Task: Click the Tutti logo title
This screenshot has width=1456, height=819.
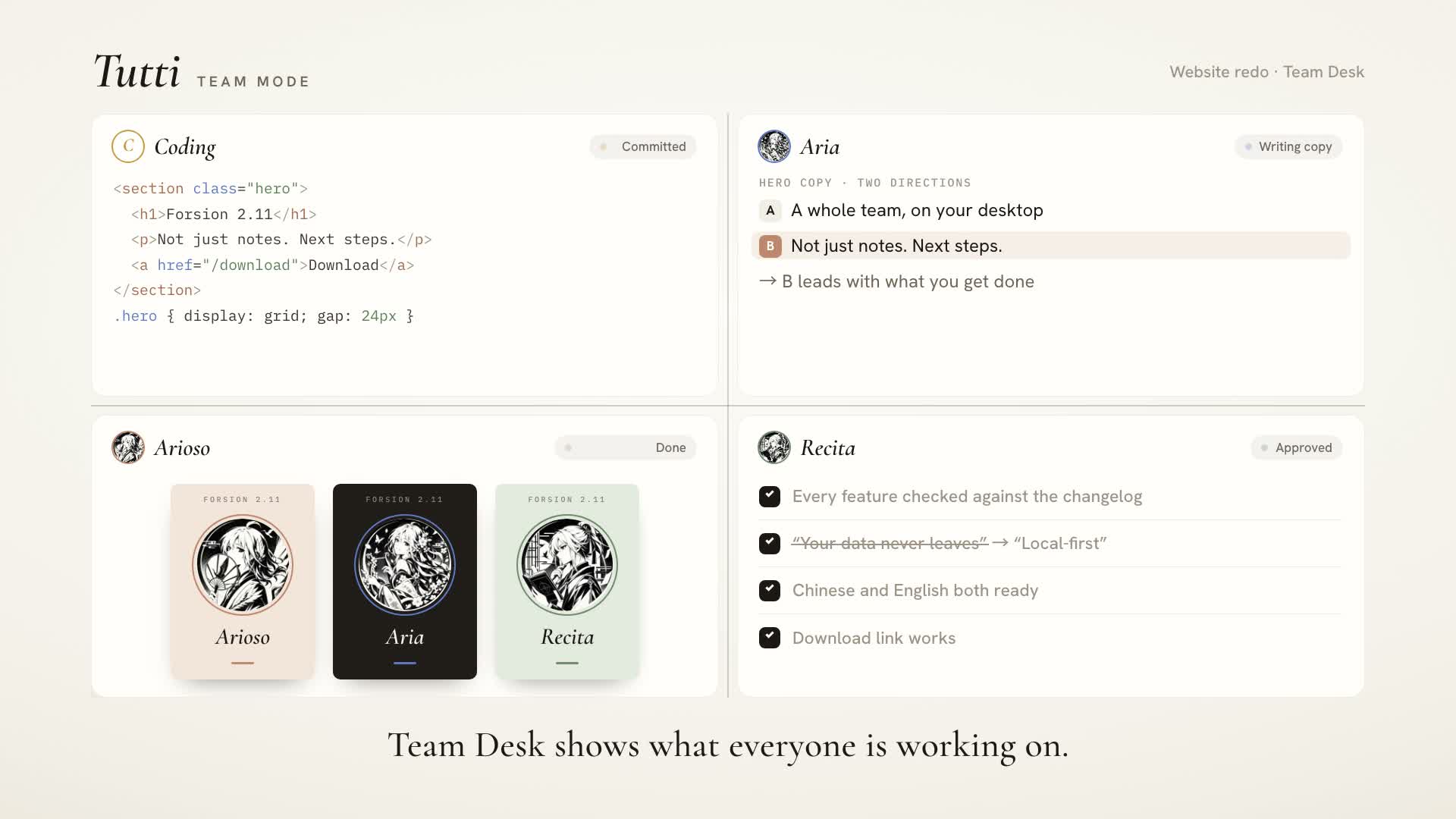Action: pos(137,72)
